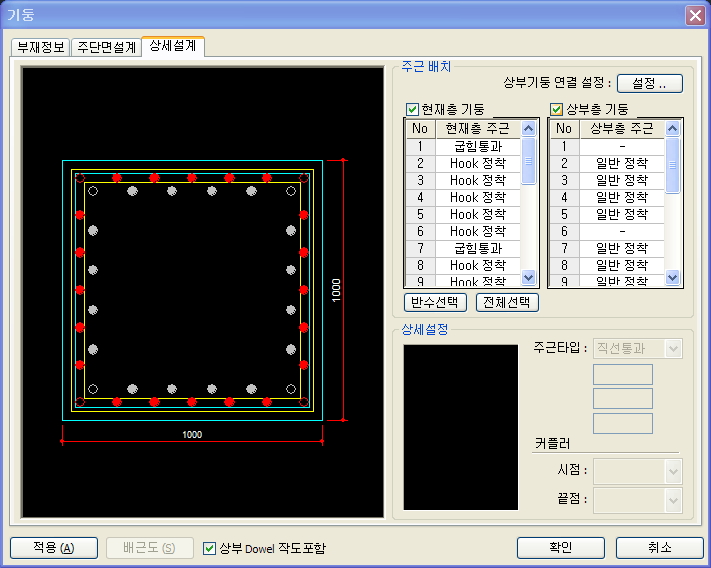Select row 4 일반 정착 in 상부층 list
711x568 pixels.
pos(622,197)
